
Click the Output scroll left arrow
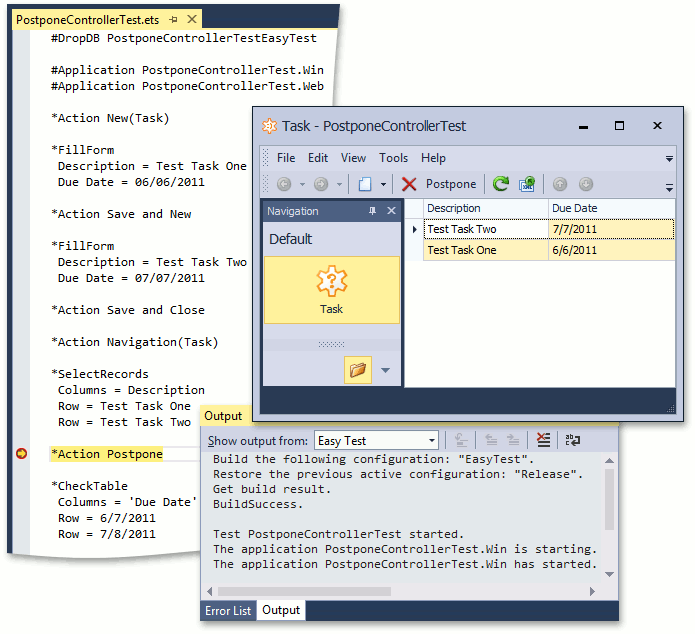coord(210,591)
